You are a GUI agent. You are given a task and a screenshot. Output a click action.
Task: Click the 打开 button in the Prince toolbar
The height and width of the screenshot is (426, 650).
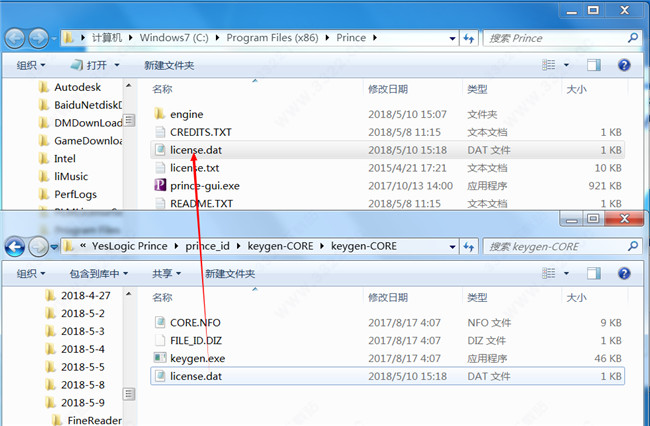(x=89, y=65)
